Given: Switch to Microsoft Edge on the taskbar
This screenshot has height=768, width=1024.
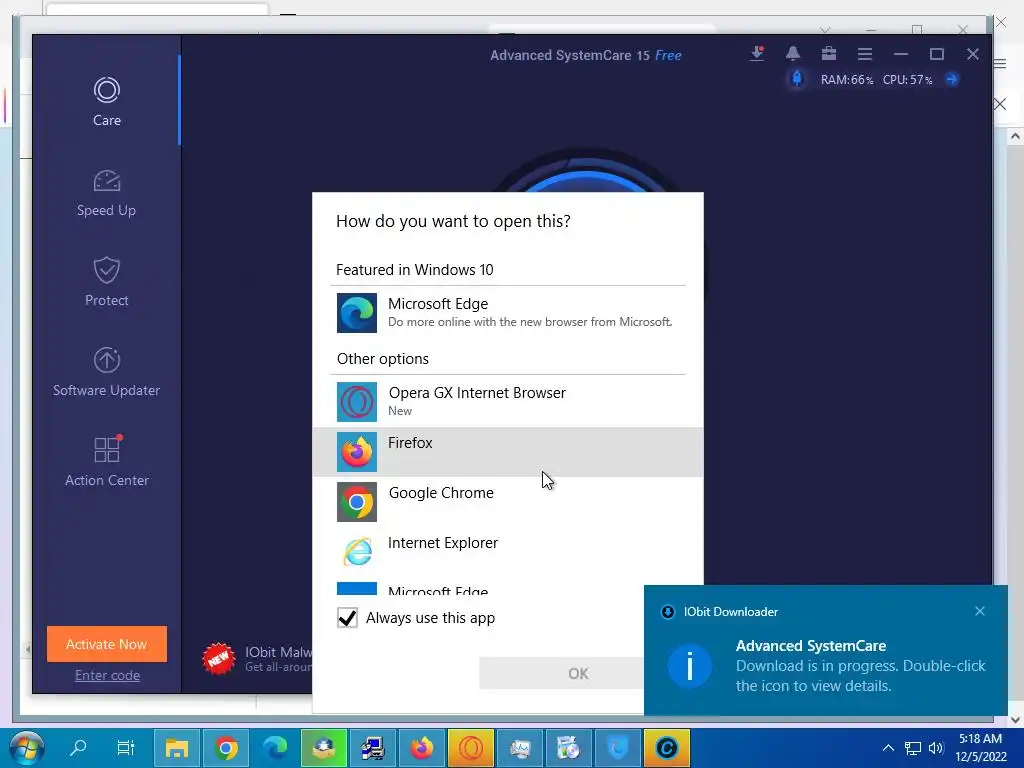Looking at the screenshot, I should [274, 748].
